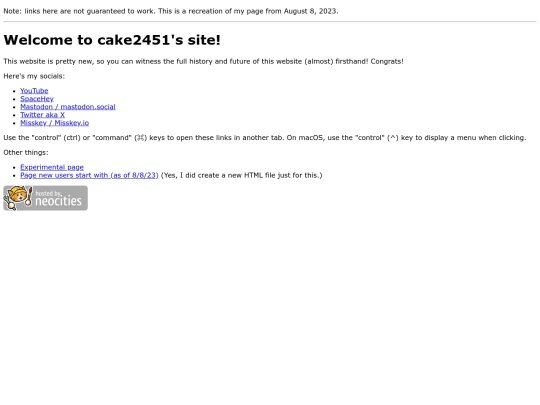Click the 'Welcome to cake2451's site!' heading

[x=112, y=40]
